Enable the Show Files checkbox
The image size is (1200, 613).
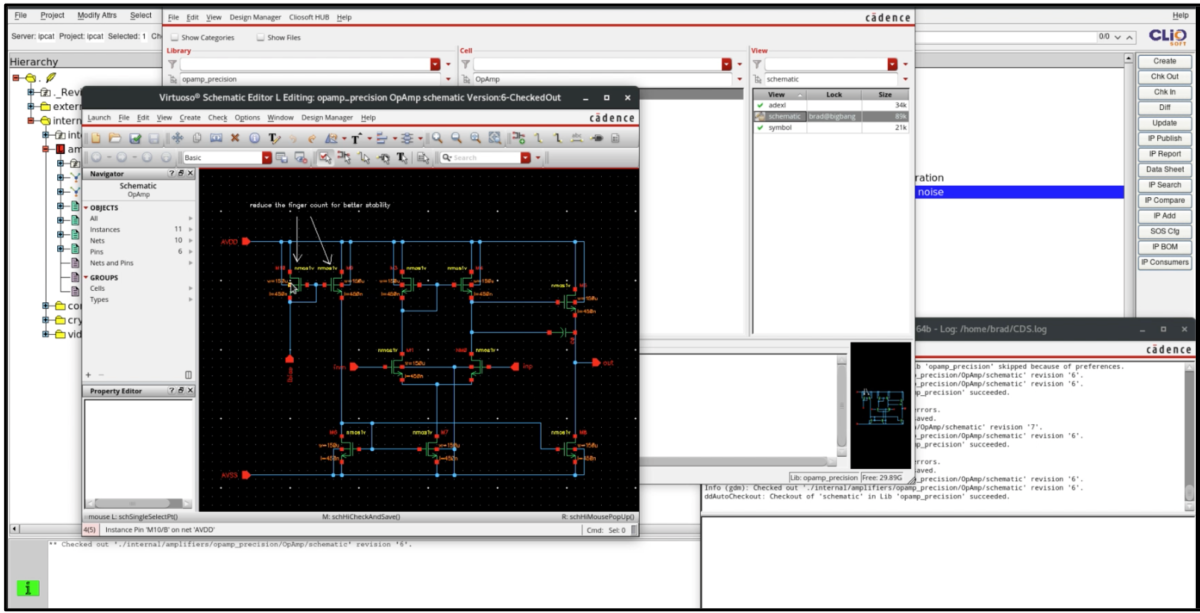coord(260,38)
